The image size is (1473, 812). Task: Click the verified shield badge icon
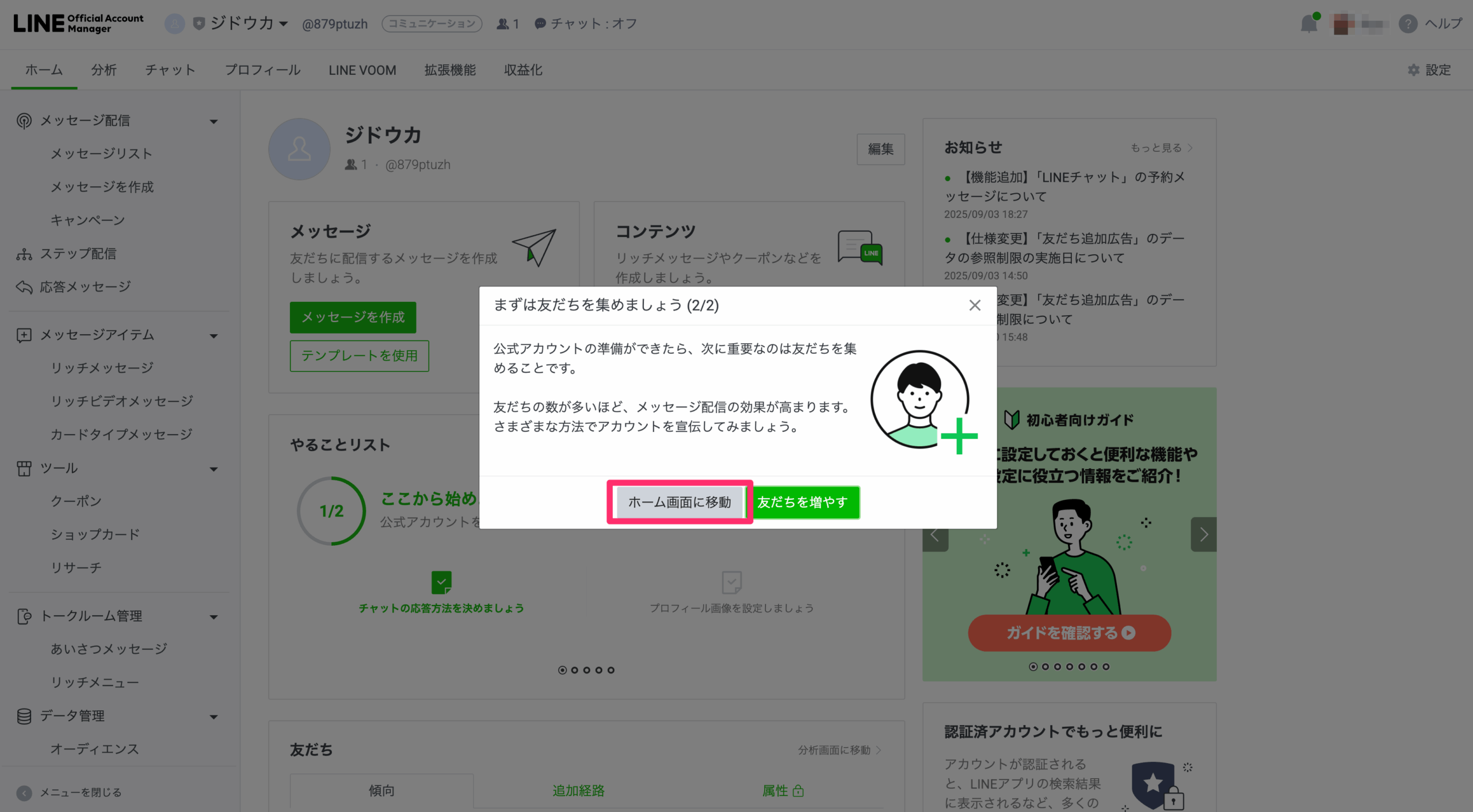(x=199, y=24)
